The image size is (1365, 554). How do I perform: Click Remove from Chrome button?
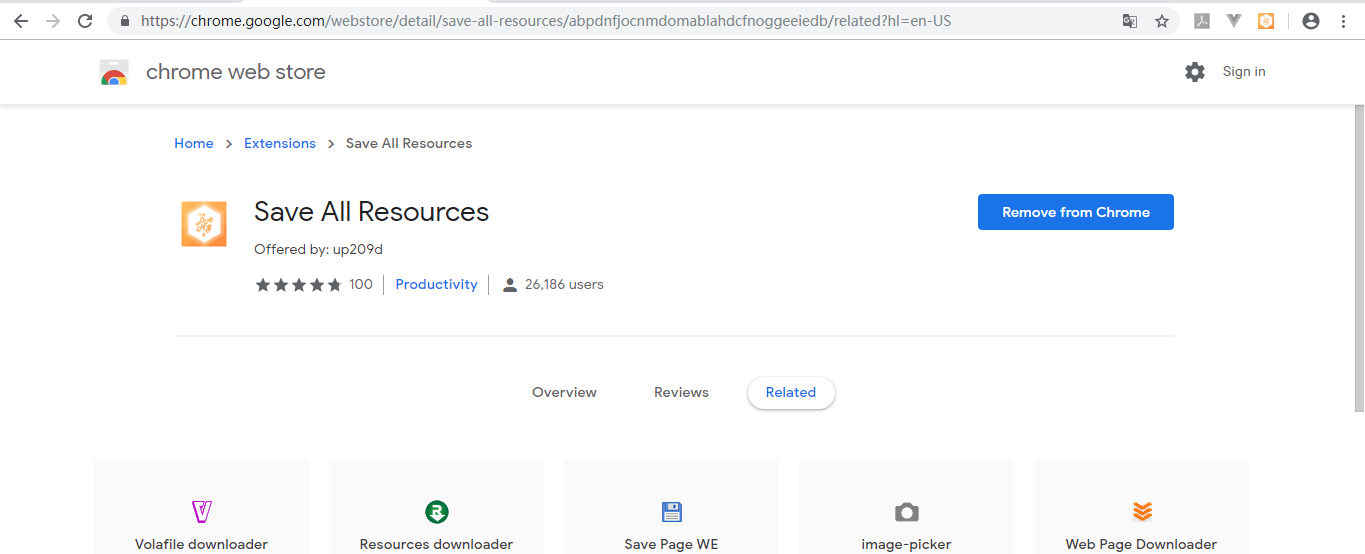[1075, 212]
